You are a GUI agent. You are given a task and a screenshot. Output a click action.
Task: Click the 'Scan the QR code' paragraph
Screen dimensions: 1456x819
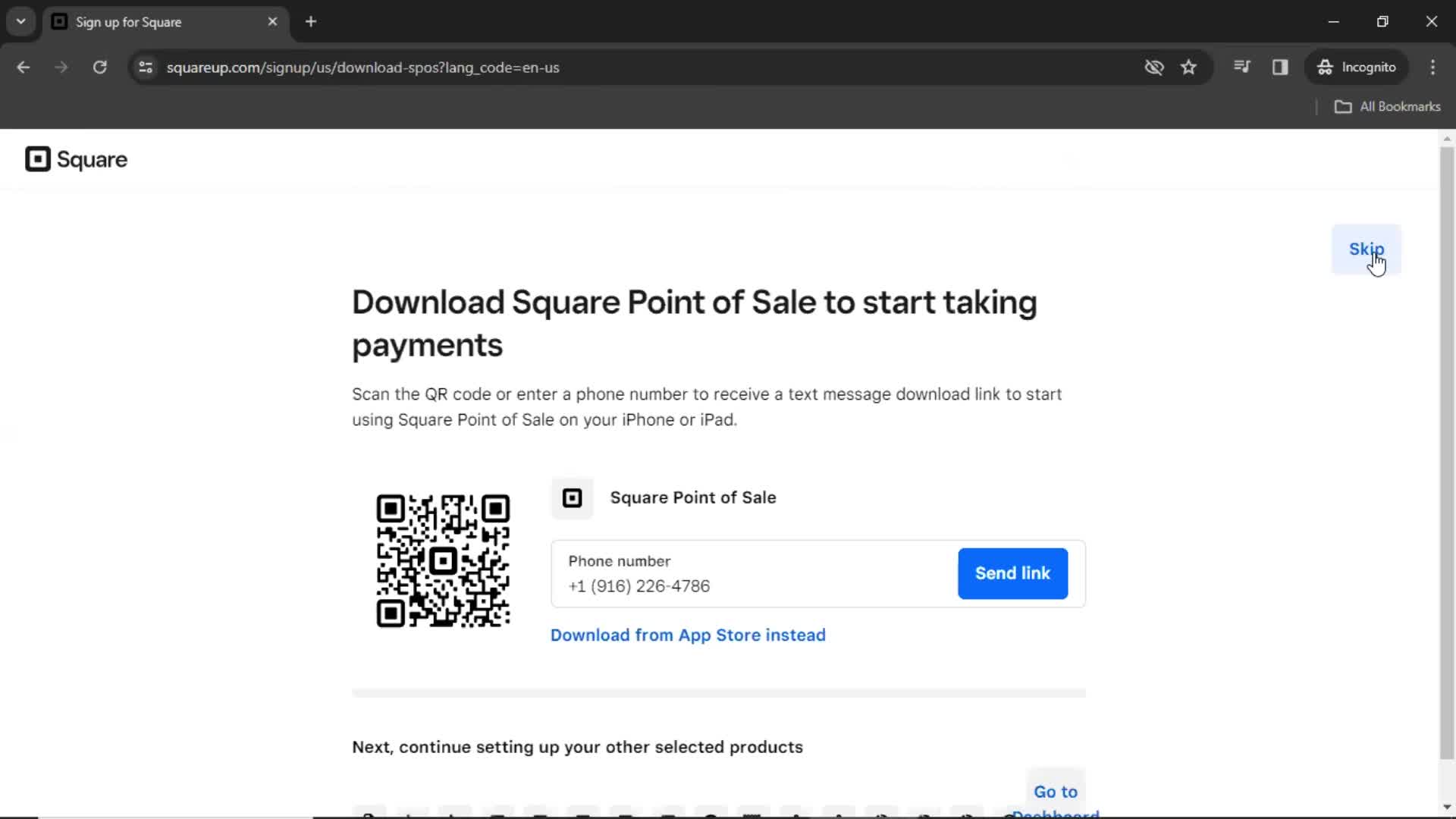point(707,407)
